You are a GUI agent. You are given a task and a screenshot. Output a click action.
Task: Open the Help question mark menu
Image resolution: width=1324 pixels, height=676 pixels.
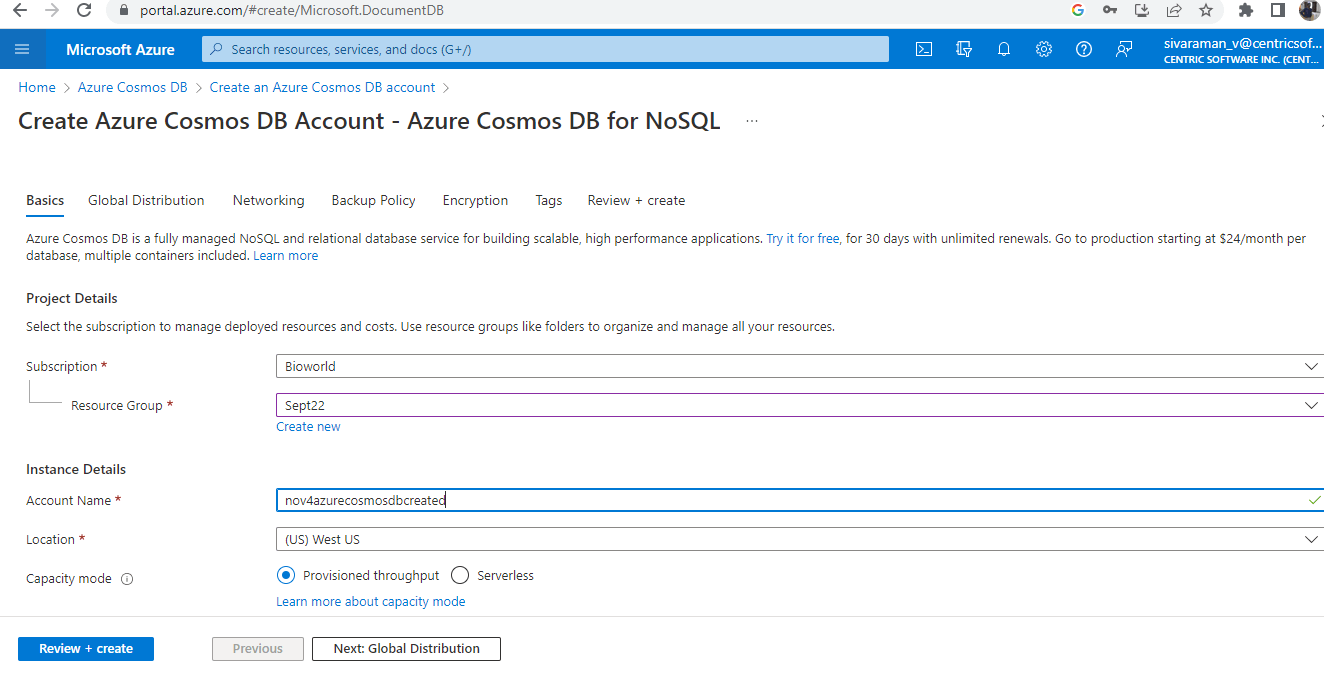(x=1083, y=48)
